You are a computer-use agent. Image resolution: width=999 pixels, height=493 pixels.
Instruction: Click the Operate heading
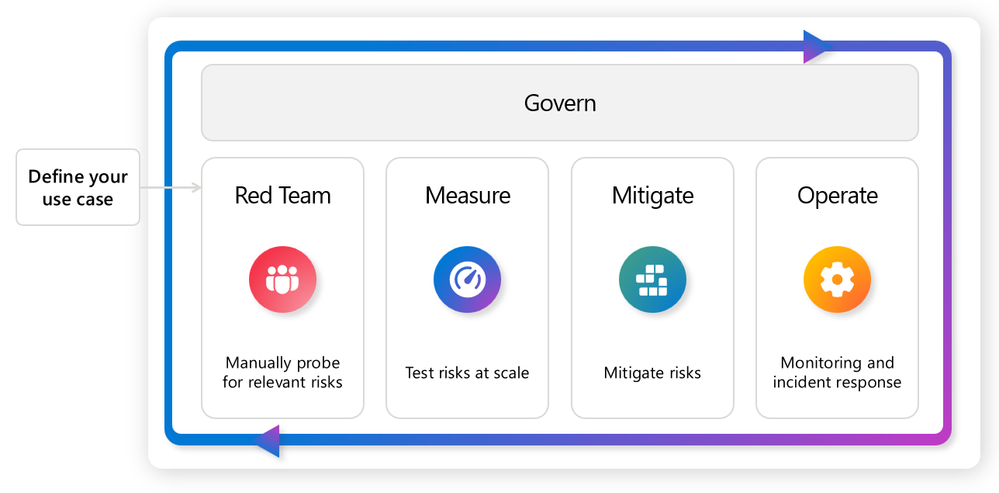837,195
